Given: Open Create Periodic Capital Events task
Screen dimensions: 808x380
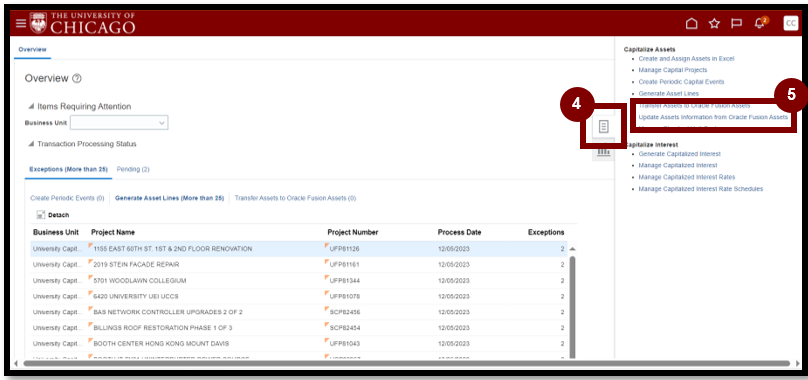Looking at the screenshot, I should click(681, 82).
